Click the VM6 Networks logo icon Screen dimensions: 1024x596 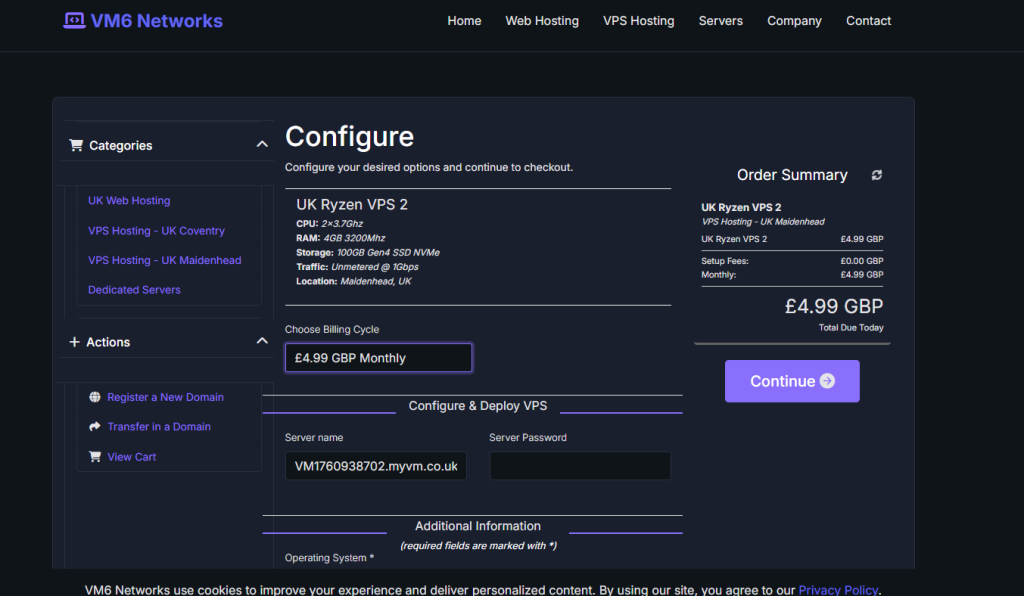(75, 20)
